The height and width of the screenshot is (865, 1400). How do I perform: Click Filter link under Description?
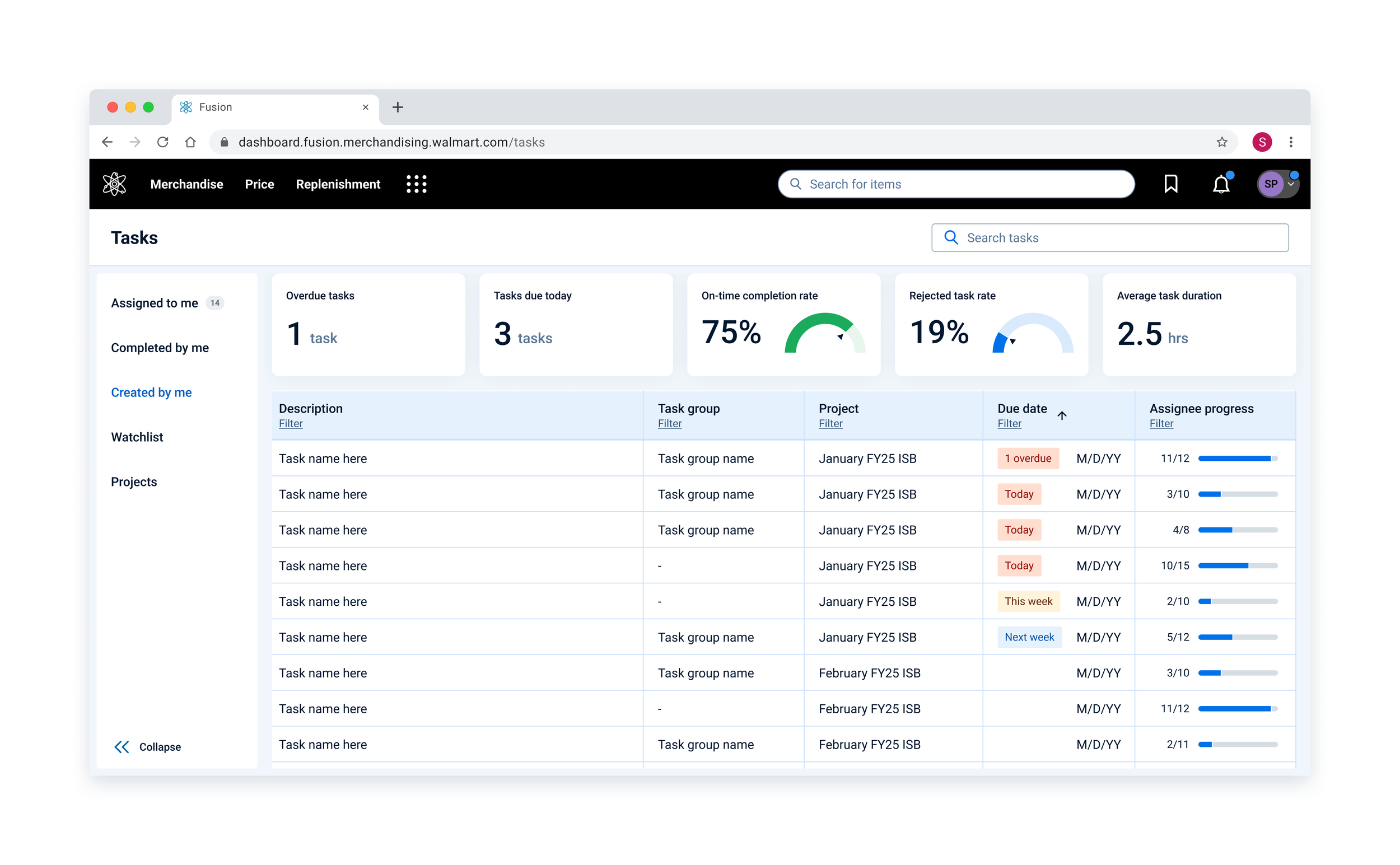[291, 424]
